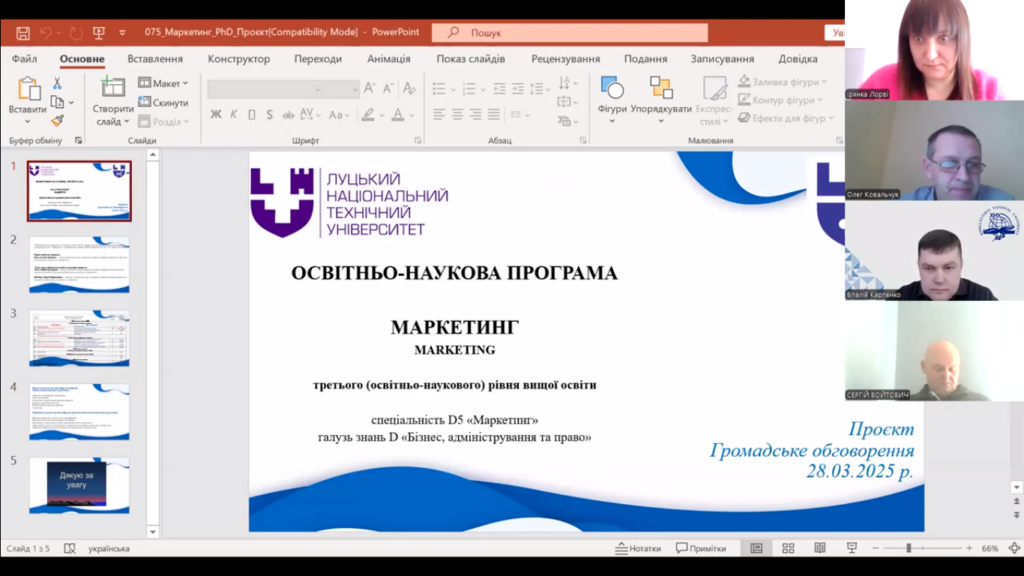This screenshot has width=1024, height=576.
Task: Save the presentation with the floppy icon
Action: point(23,33)
